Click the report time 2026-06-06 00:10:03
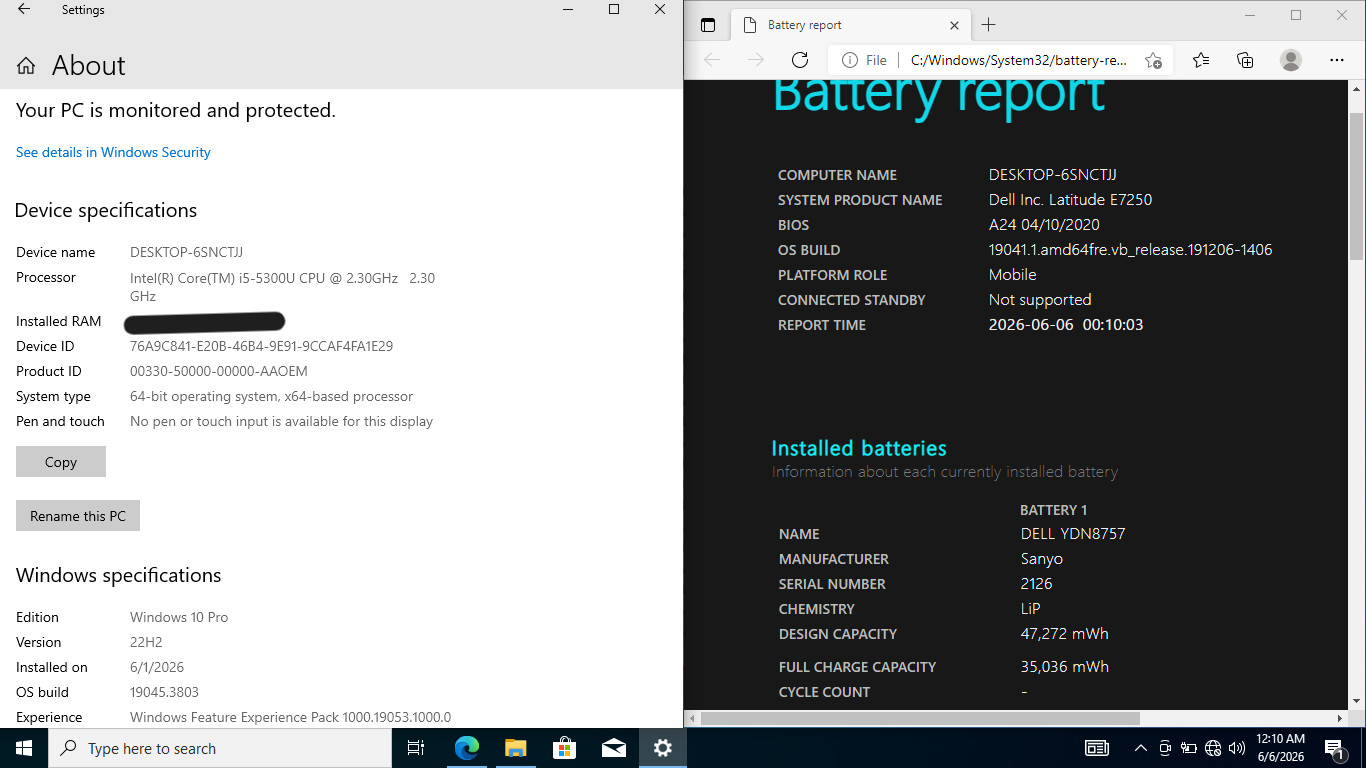Viewport: 1366px width, 768px height. (x=1066, y=324)
